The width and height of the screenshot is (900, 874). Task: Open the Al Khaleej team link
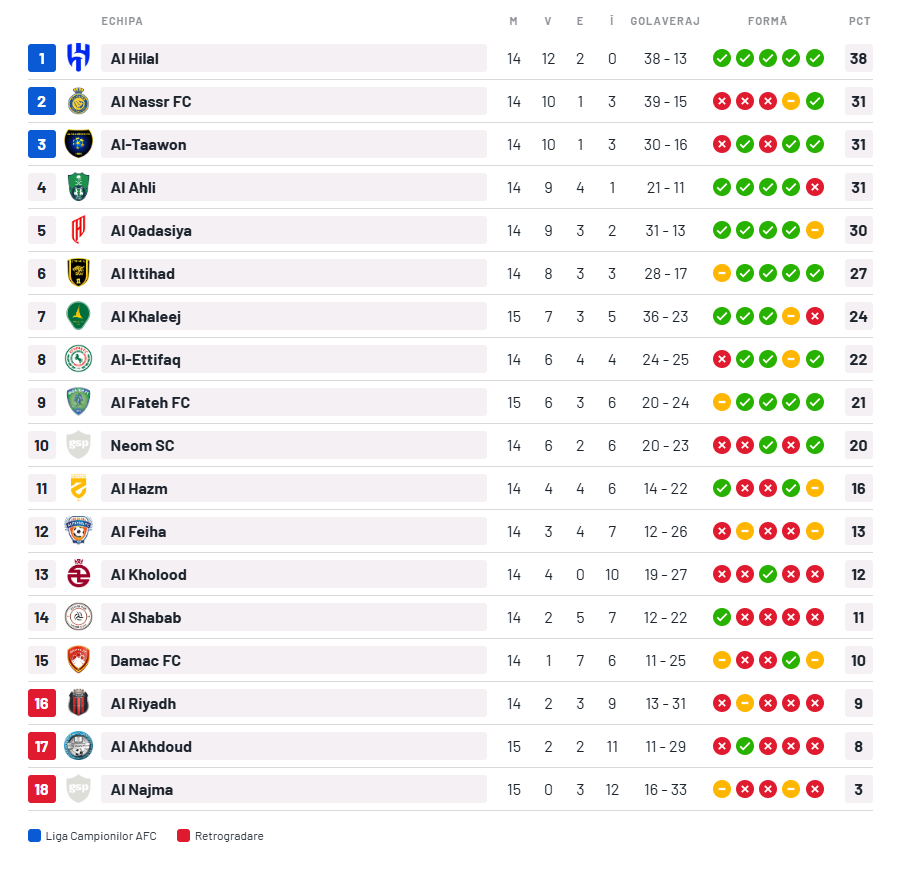pos(146,316)
